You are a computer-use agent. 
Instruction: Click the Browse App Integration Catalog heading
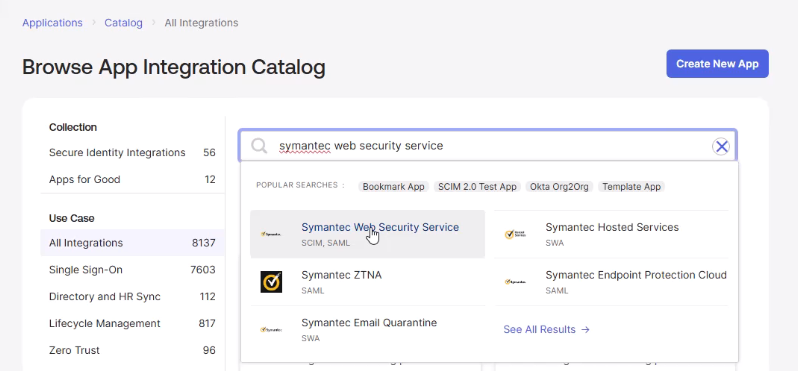tap(174, 67)
